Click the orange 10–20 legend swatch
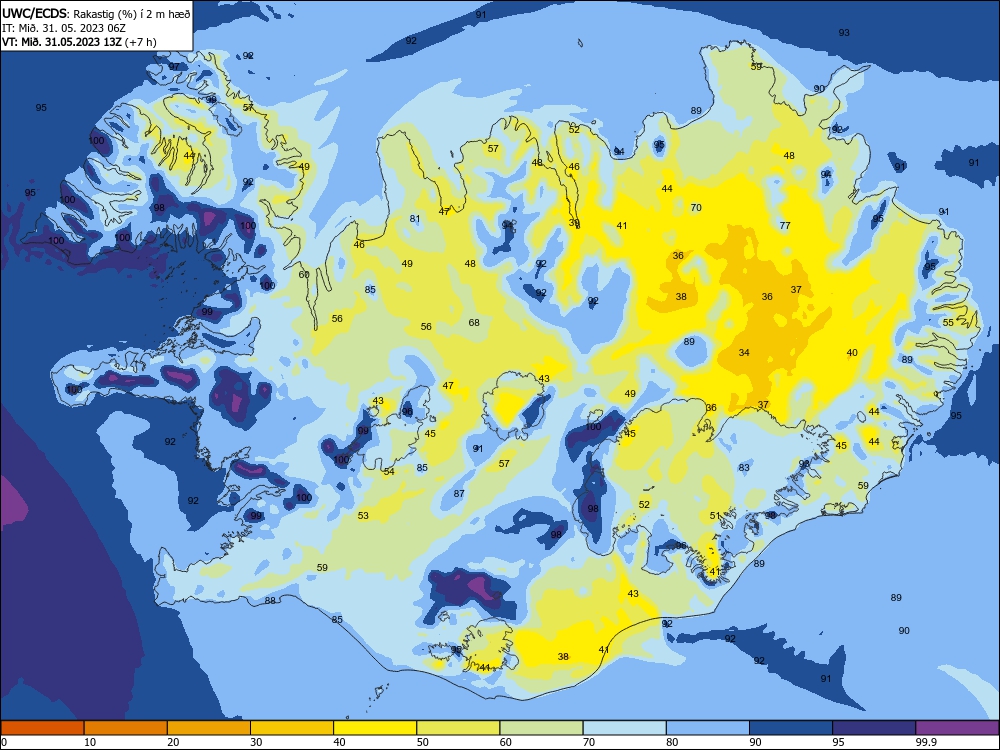The height and width of the screenshot is (750, 1000). tap(126, 728)
